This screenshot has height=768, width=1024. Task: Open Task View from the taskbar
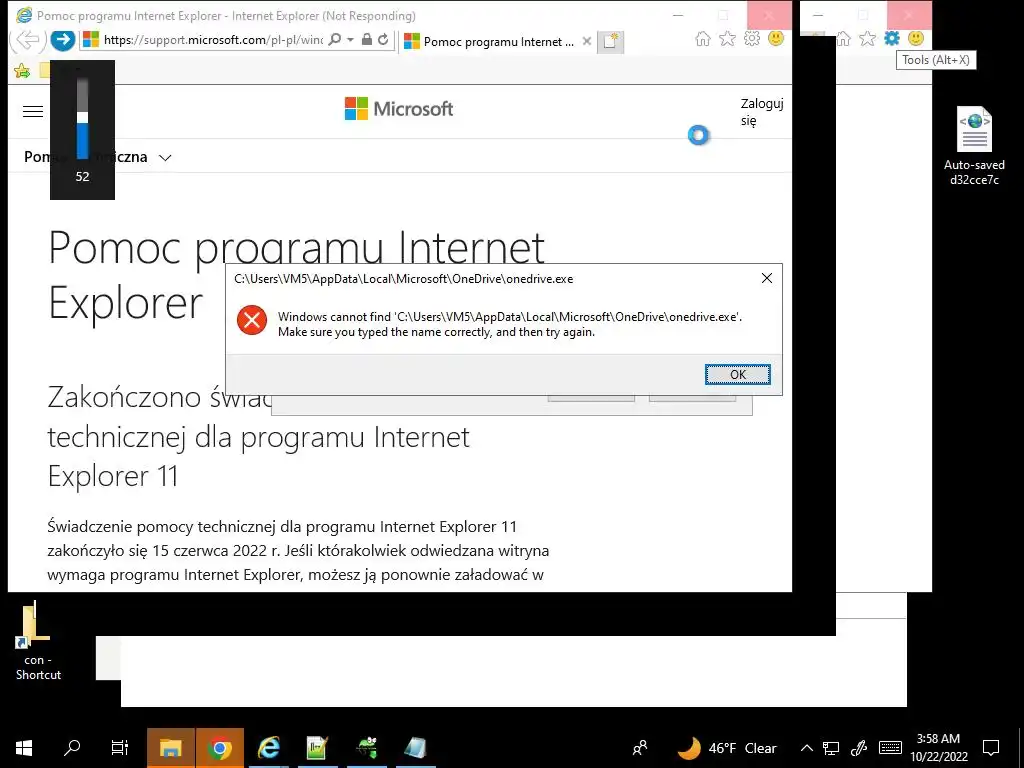tap(120, 748)
